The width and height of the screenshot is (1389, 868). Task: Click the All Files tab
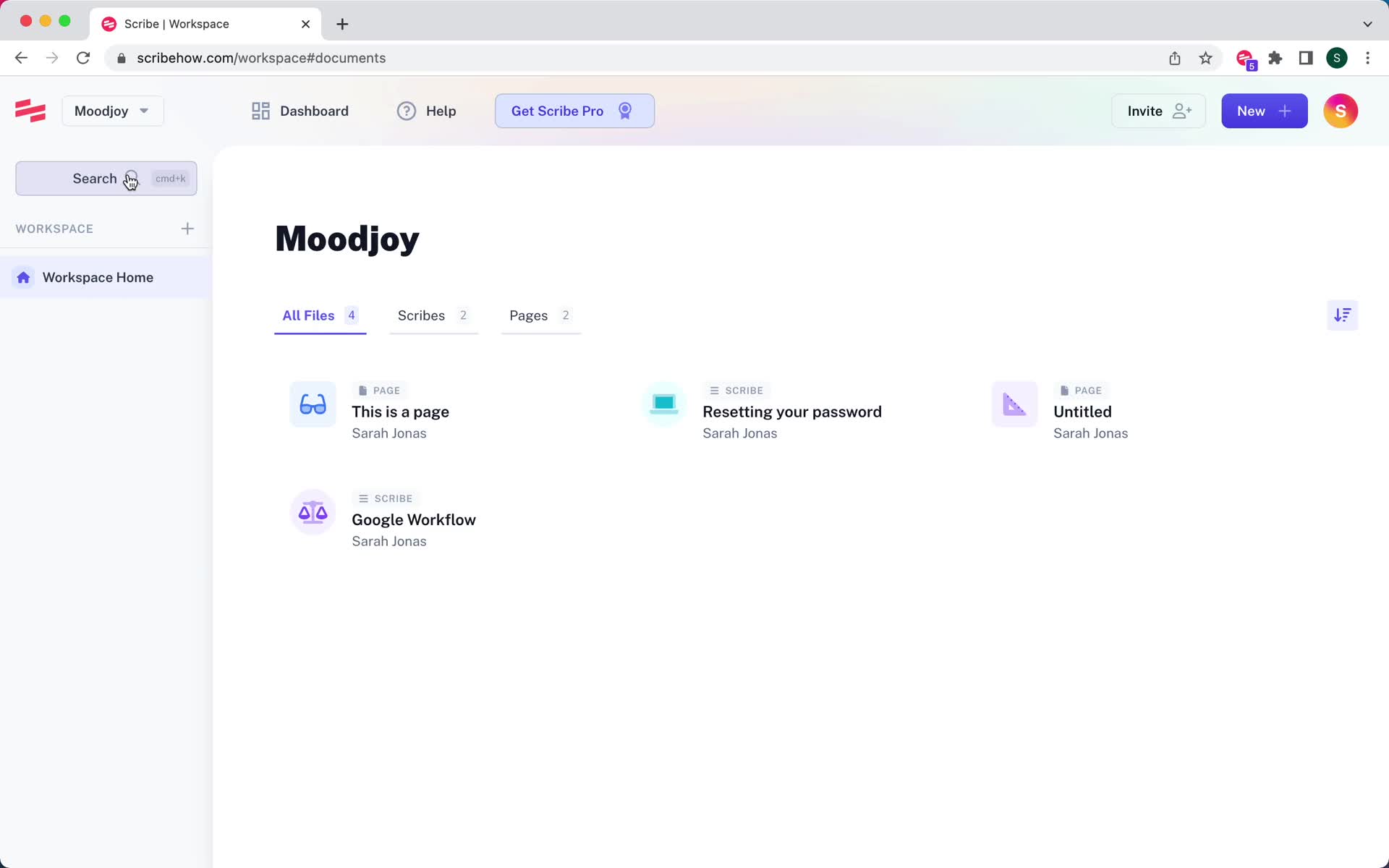pyautogui.click(x=308, y=315)
